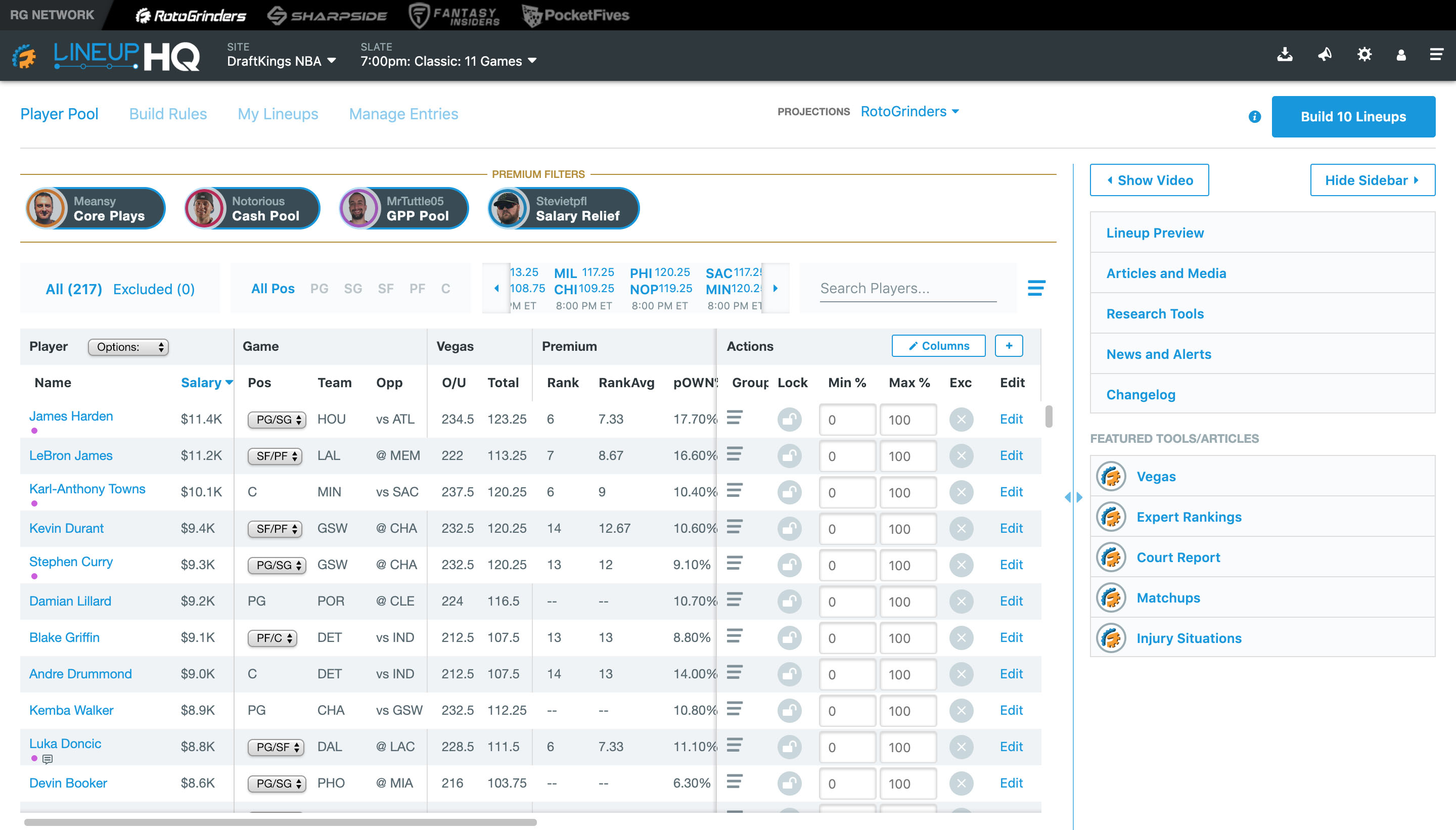Toggle lock for Kevin Durant
The width and height of the screenshot is (1456, 830).
(789, 529)
